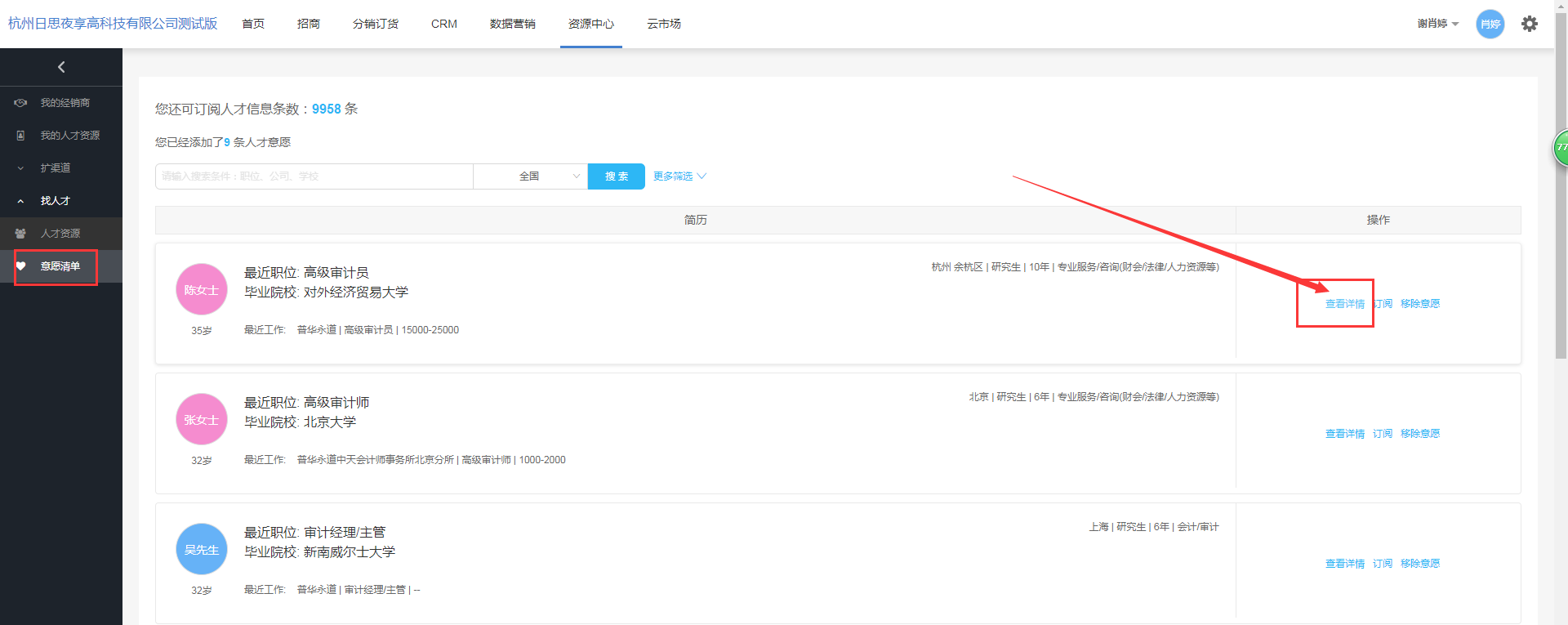The height and width of the screenshot is (625, 1568).
Task: Collapse sidebar with back arrow icon
Action: [x=61, y=67]
